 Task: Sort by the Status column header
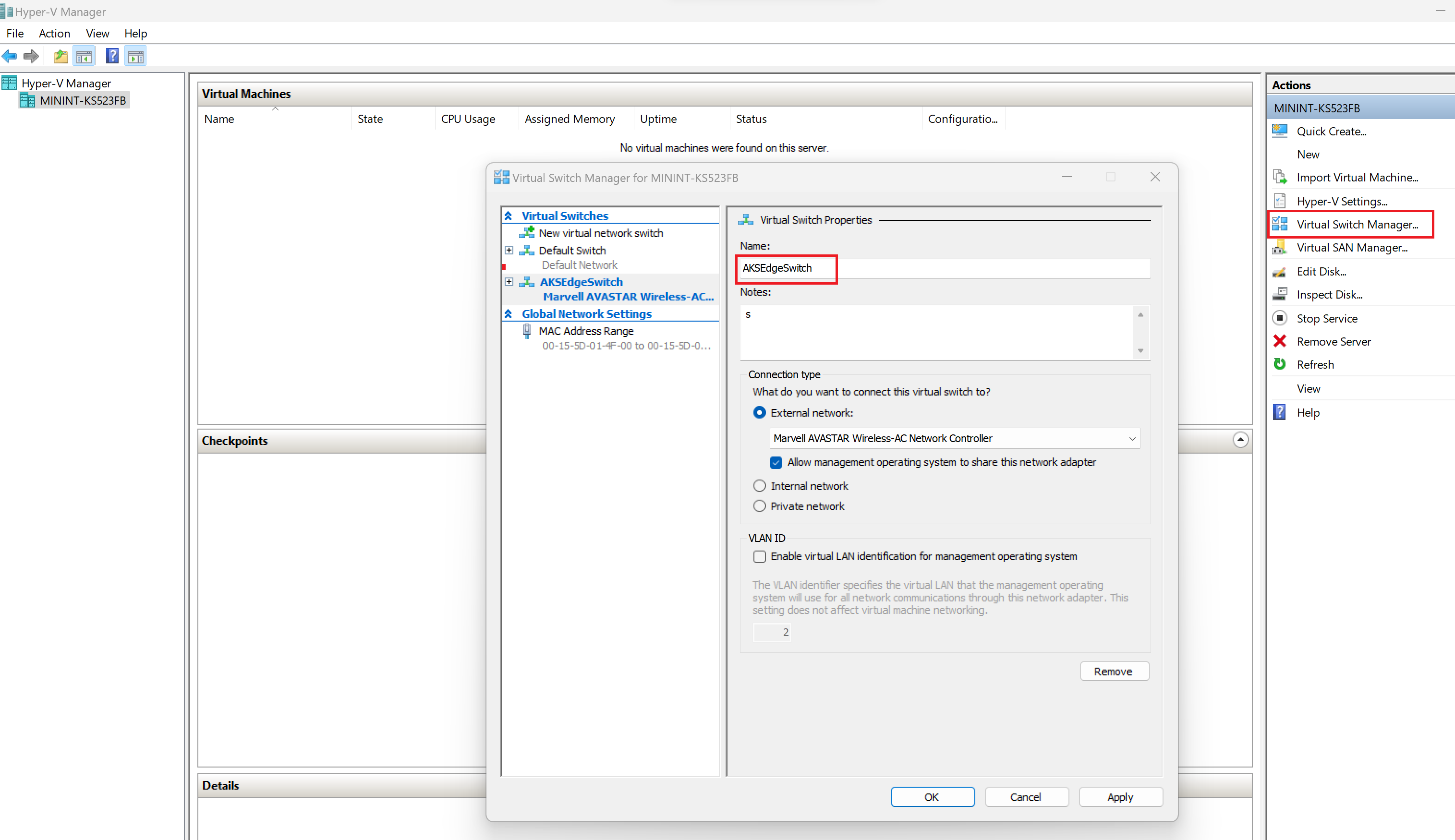coord(826,119)
